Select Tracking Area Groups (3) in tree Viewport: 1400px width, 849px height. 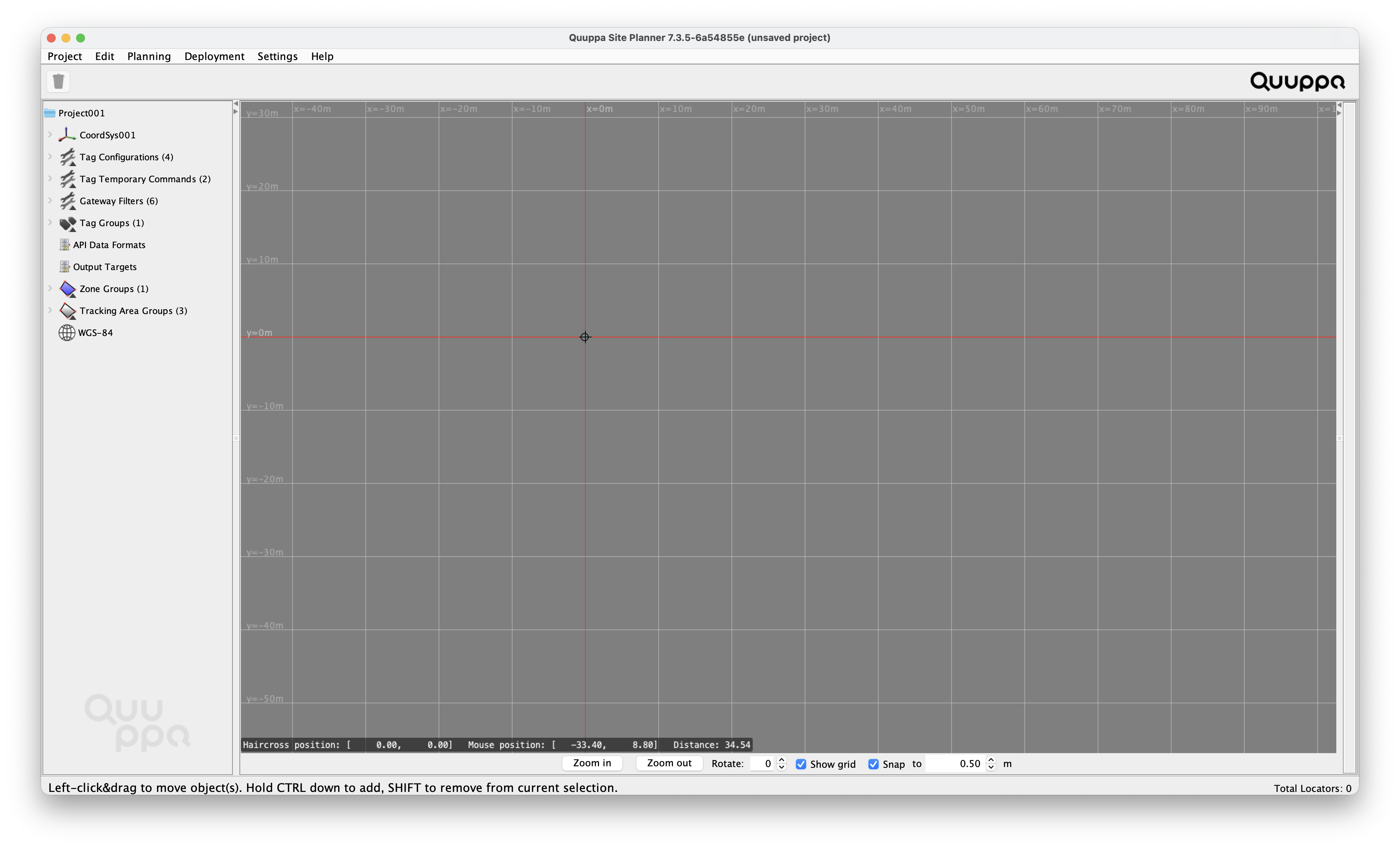(134, 311)
